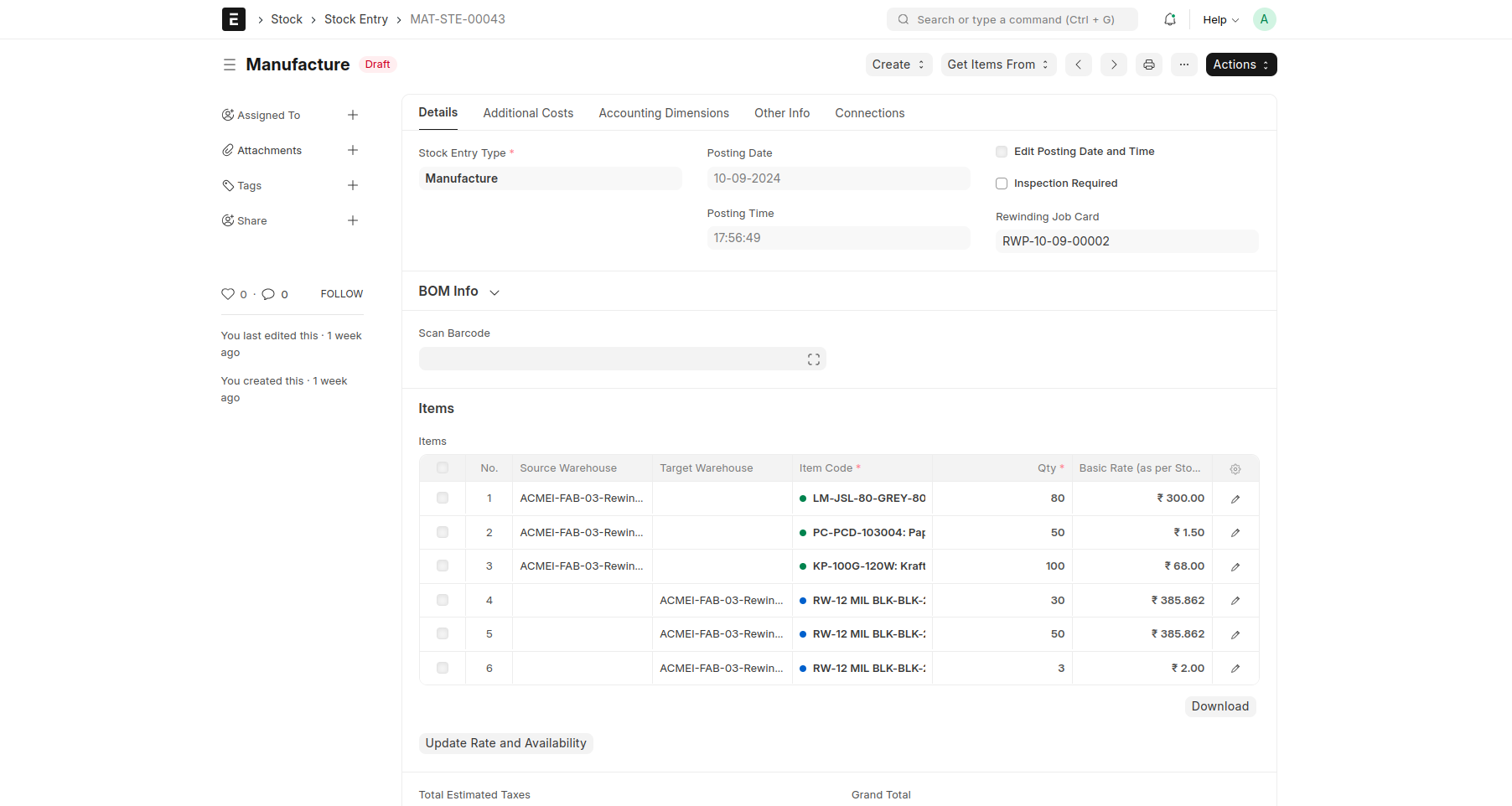Open the Connections tab

click(x=869, y=113)
